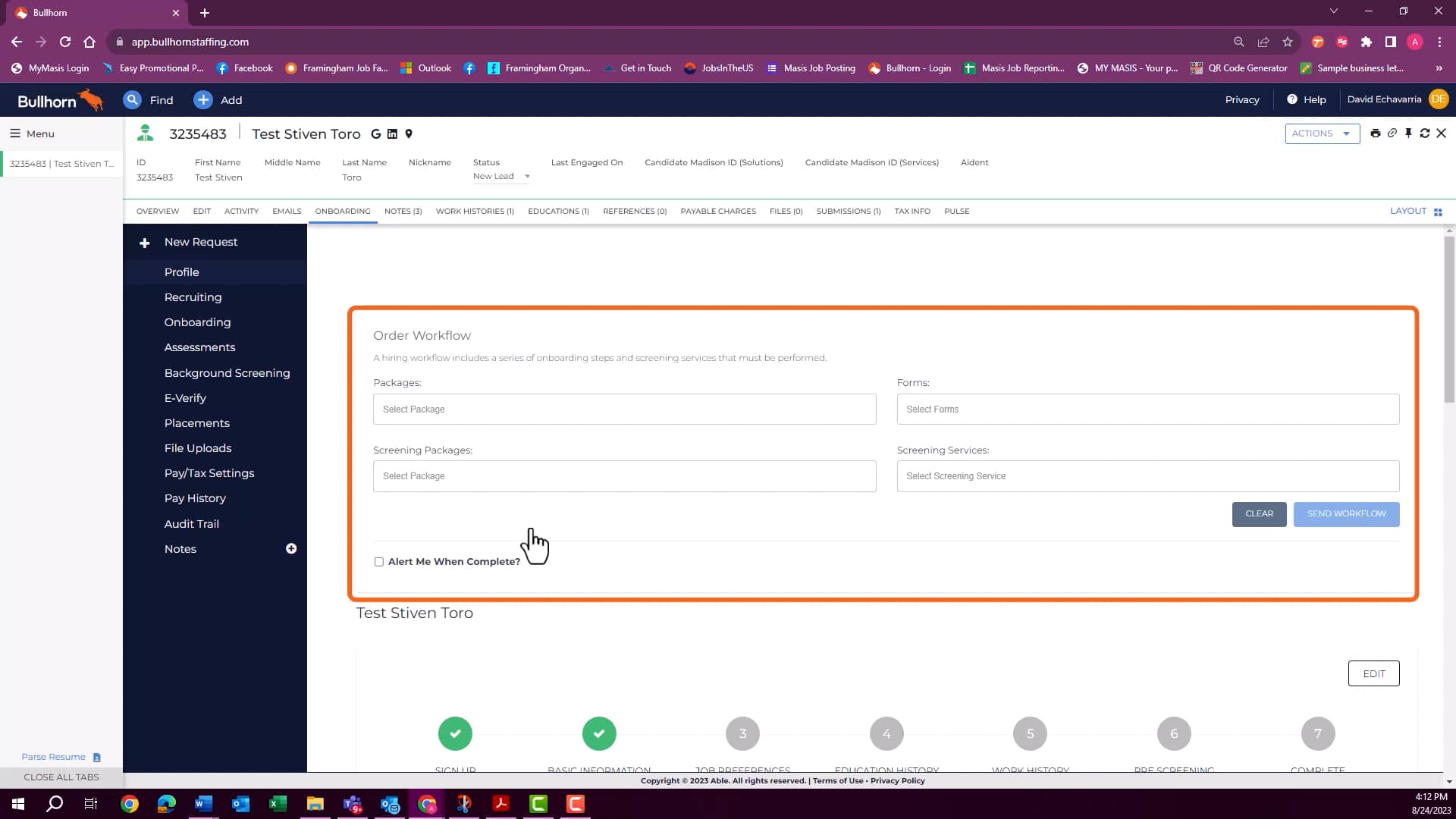Refresh the candidate record
1456x819 pixels.
click(1425, 133)
